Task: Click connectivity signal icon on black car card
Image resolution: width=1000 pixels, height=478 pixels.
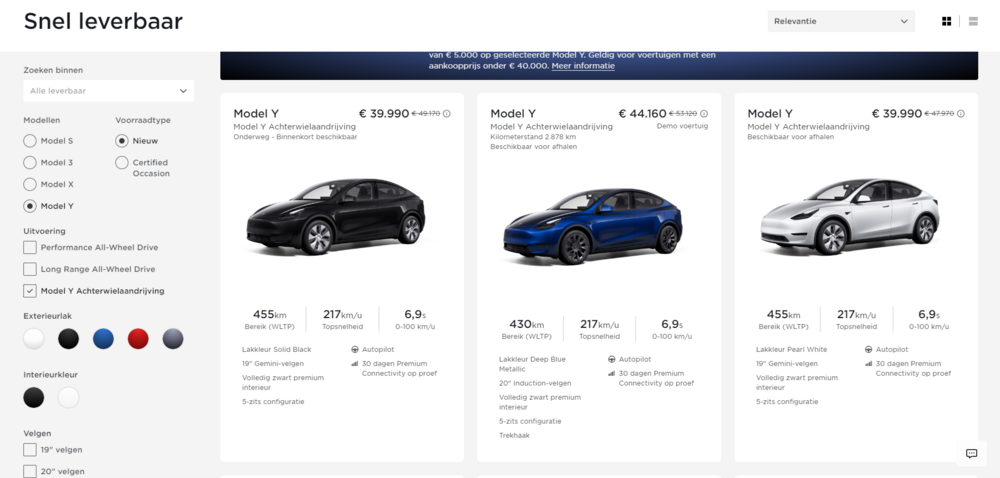Action: (355, 364)
